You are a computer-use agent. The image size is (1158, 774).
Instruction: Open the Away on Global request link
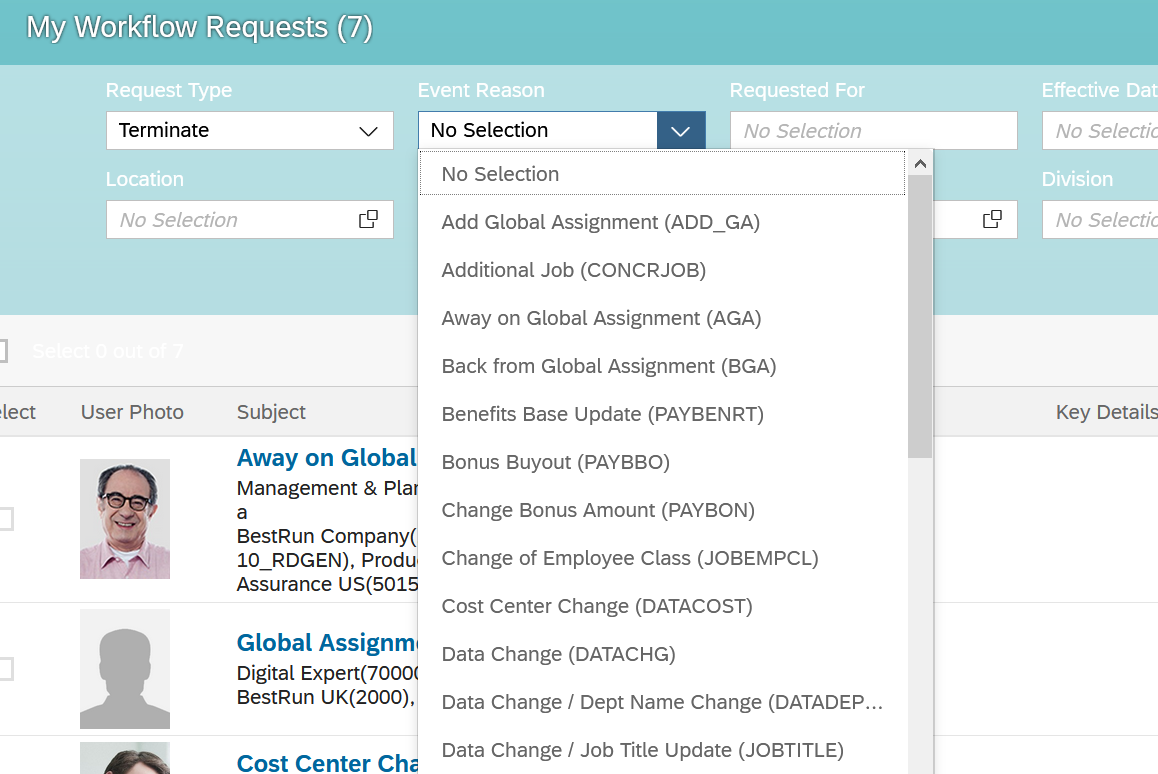click(327, 458)
